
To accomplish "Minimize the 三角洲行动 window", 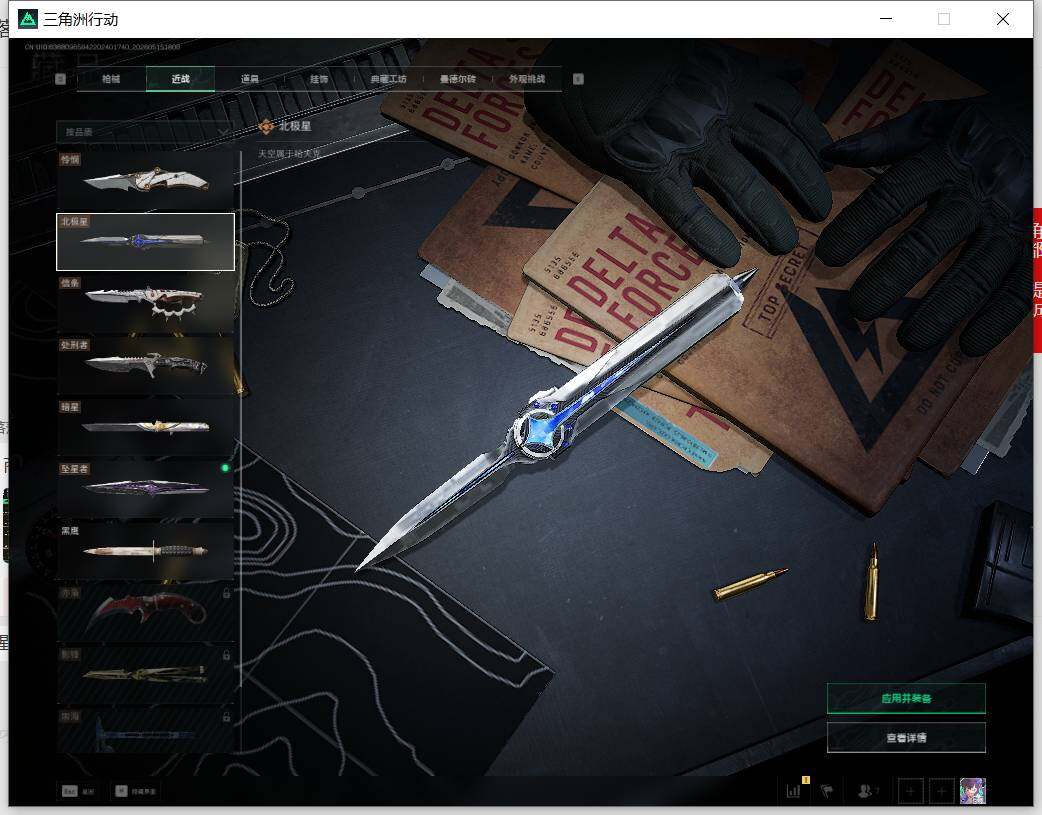I will (x=886, y=19).
